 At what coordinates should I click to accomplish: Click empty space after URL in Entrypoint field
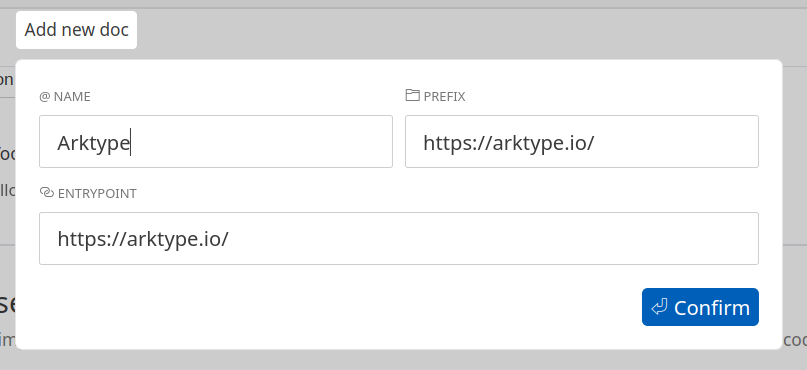click(x=489, y=238)
